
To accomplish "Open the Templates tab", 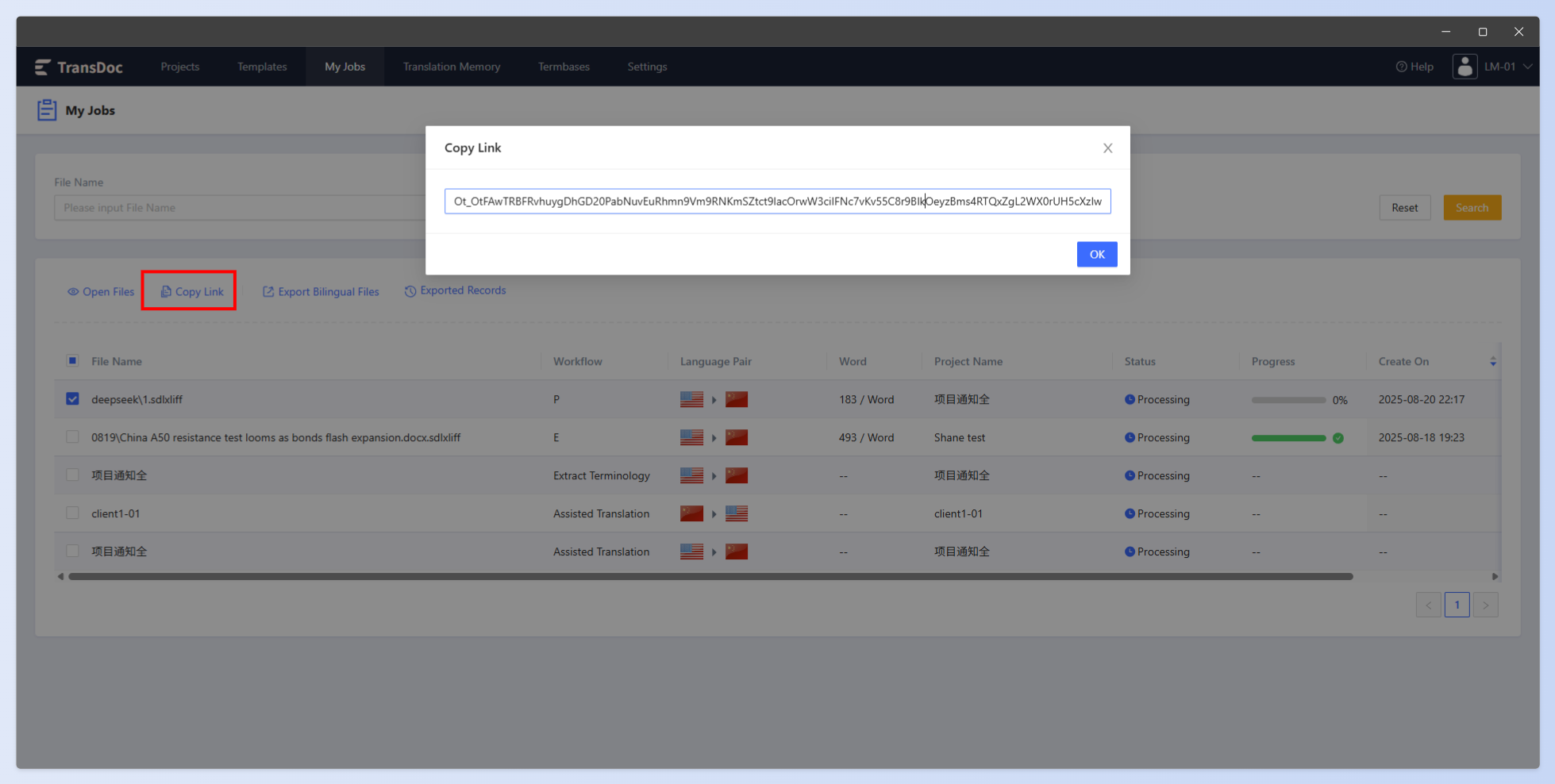I will point(262,67).
